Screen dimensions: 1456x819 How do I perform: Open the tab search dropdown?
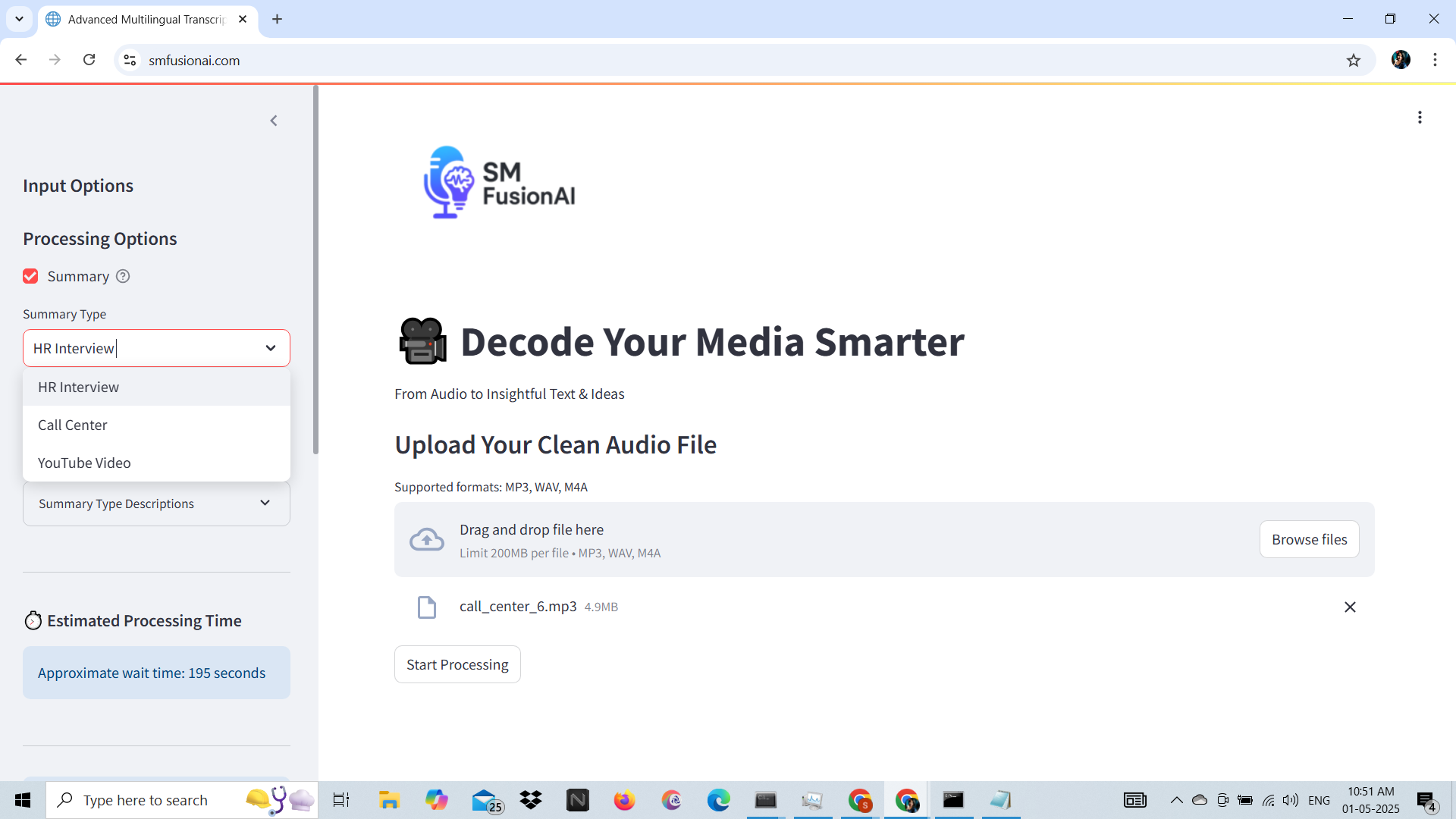click(x=19, y=19)
